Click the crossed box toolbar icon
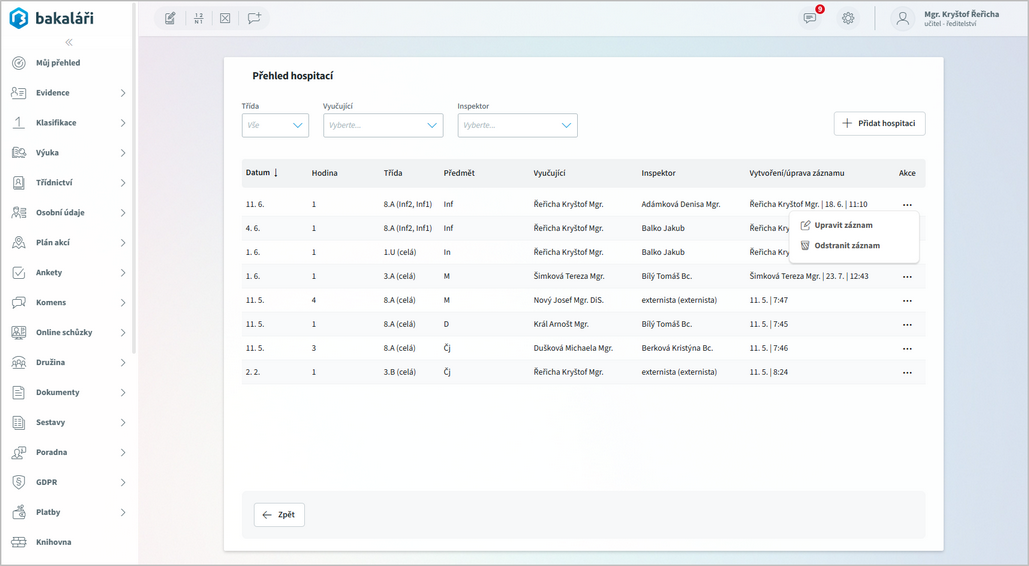Screen dimensions: 1029x566 (x=225, y=18)
